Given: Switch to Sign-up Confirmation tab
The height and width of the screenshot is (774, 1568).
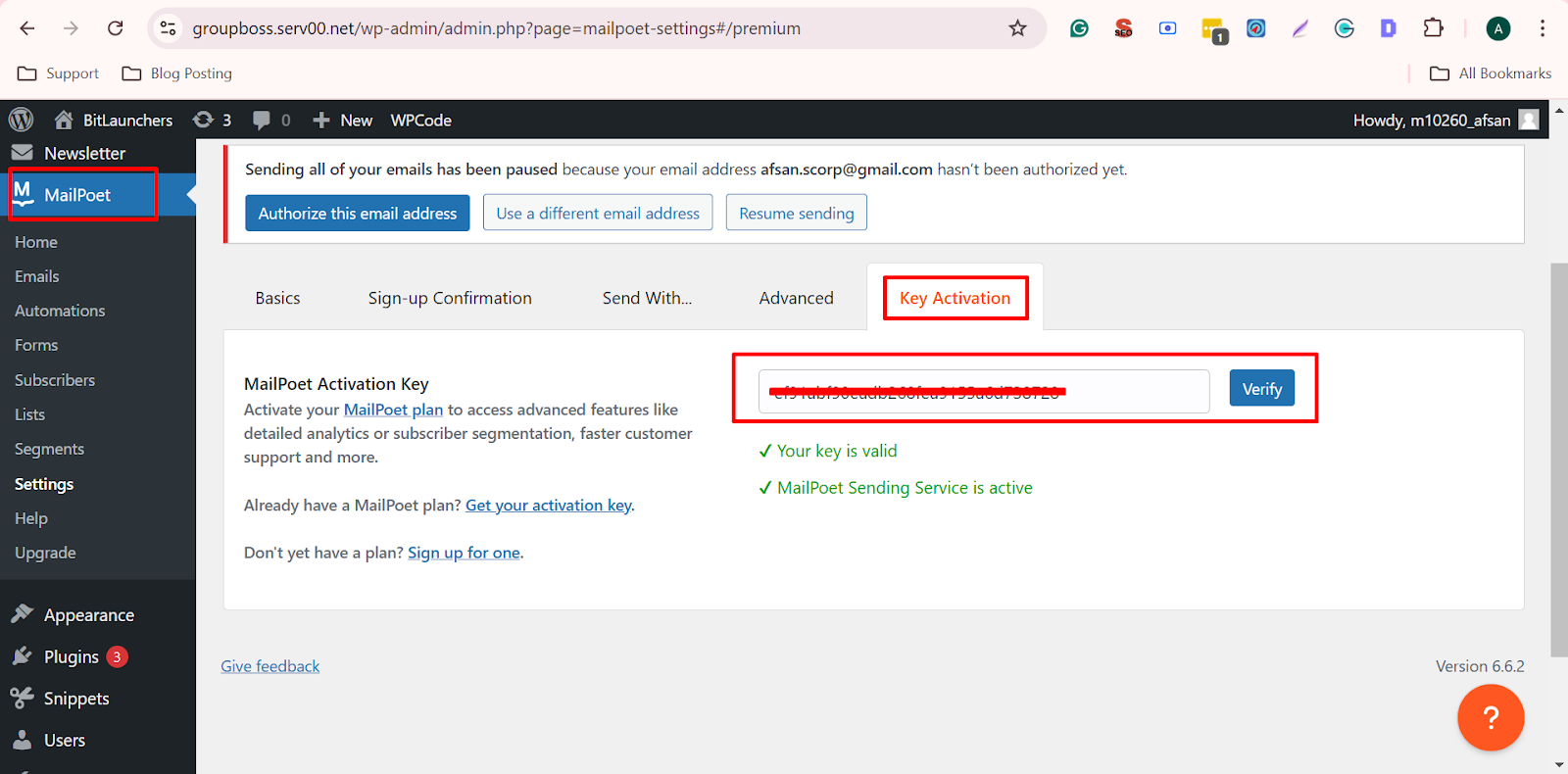Looking at the screenshot, I should (450, 298).
